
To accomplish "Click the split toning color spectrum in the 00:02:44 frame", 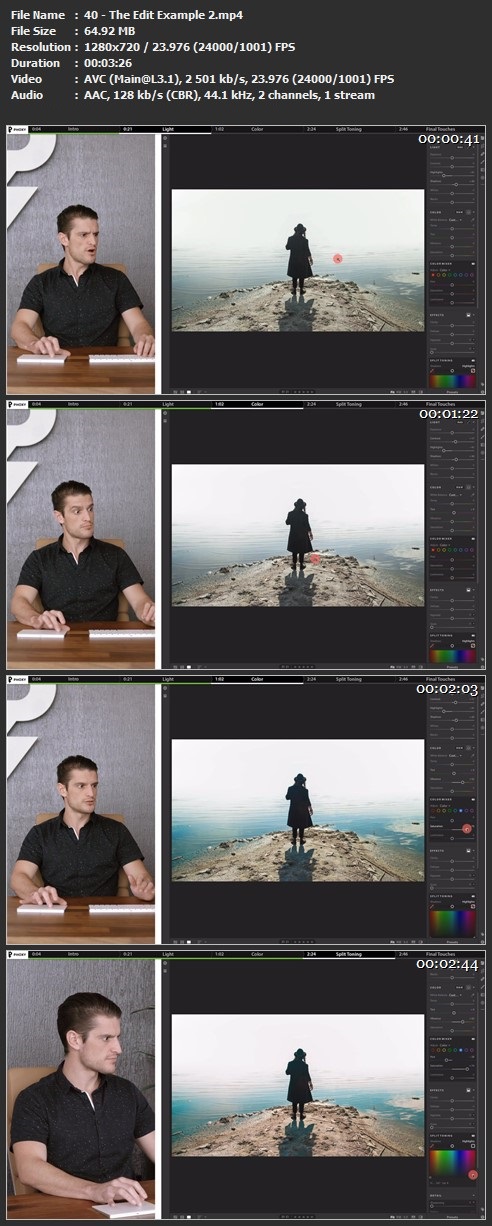I will (452, 1163).
